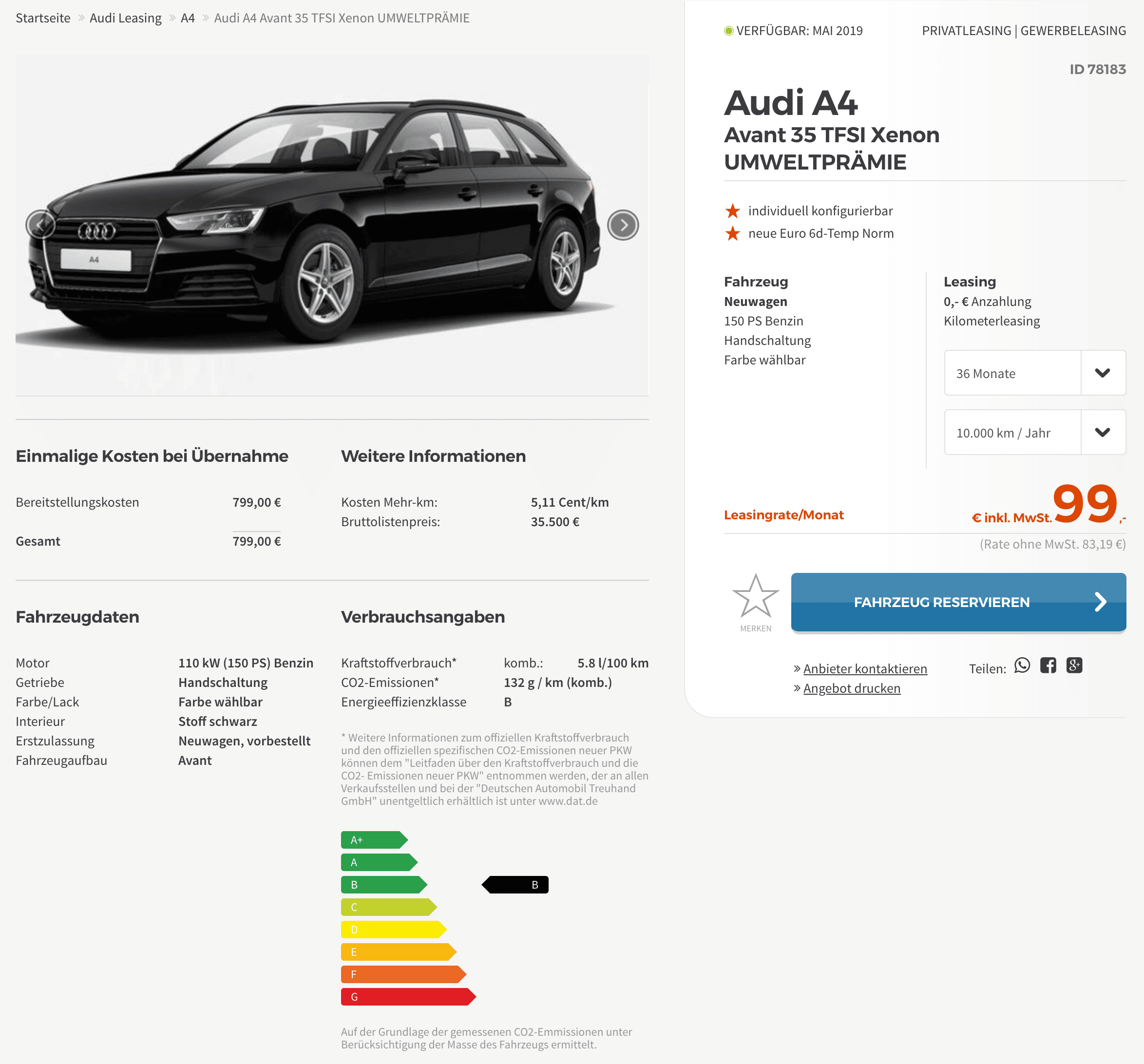
Task: Click '132 g / km (komb.)' value
Action: 557,683
